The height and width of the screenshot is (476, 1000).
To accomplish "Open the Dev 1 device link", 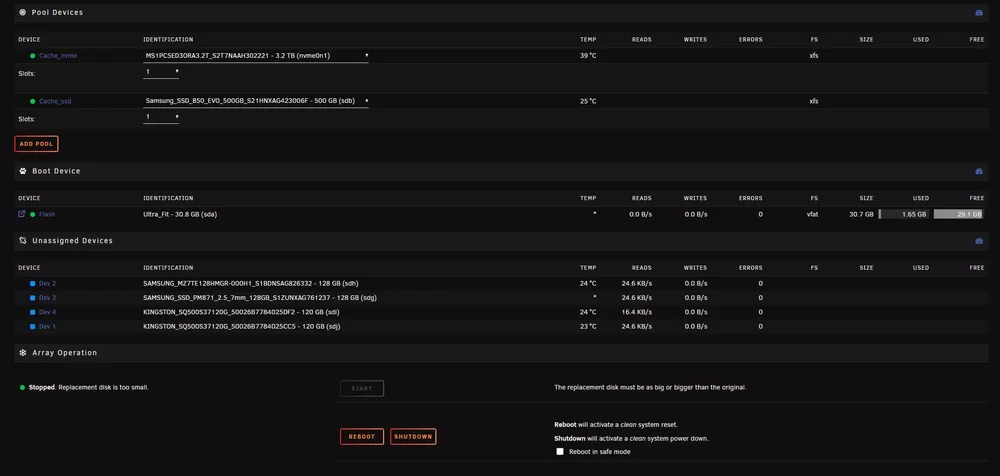I will pos(47,326).
